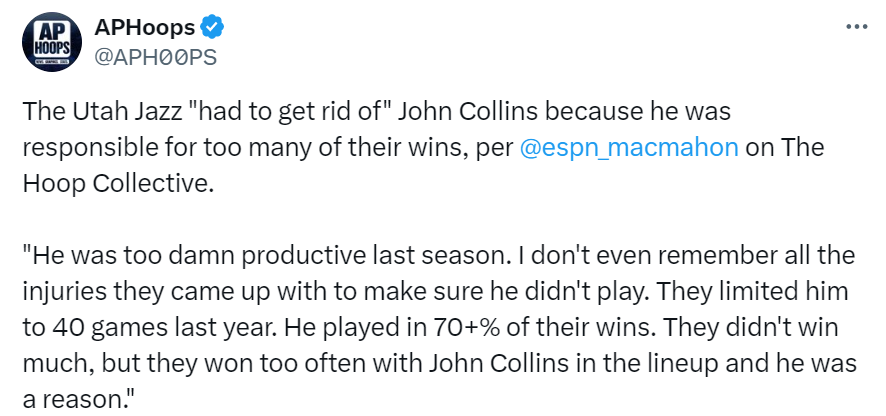The image size is (886, 416).
Task: Click the "Hoop Collective." text
Action: pyautogui.click(x=119, y=184)
